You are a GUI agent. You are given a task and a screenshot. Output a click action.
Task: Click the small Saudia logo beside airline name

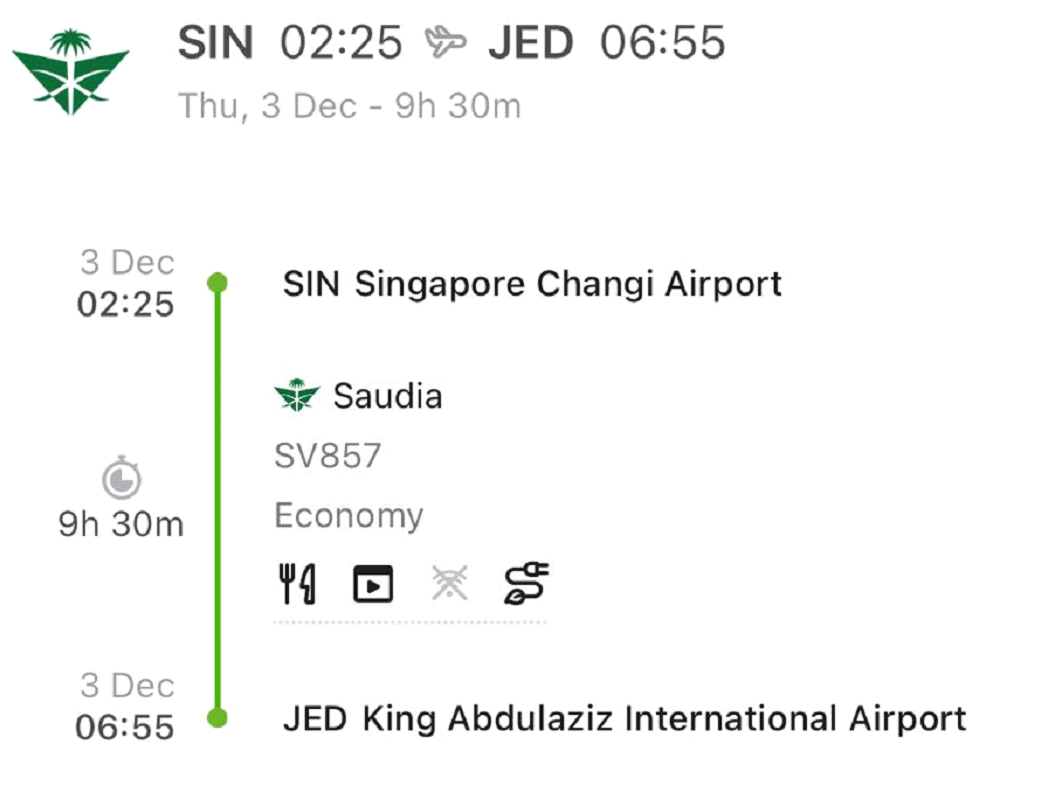(296, 396)
